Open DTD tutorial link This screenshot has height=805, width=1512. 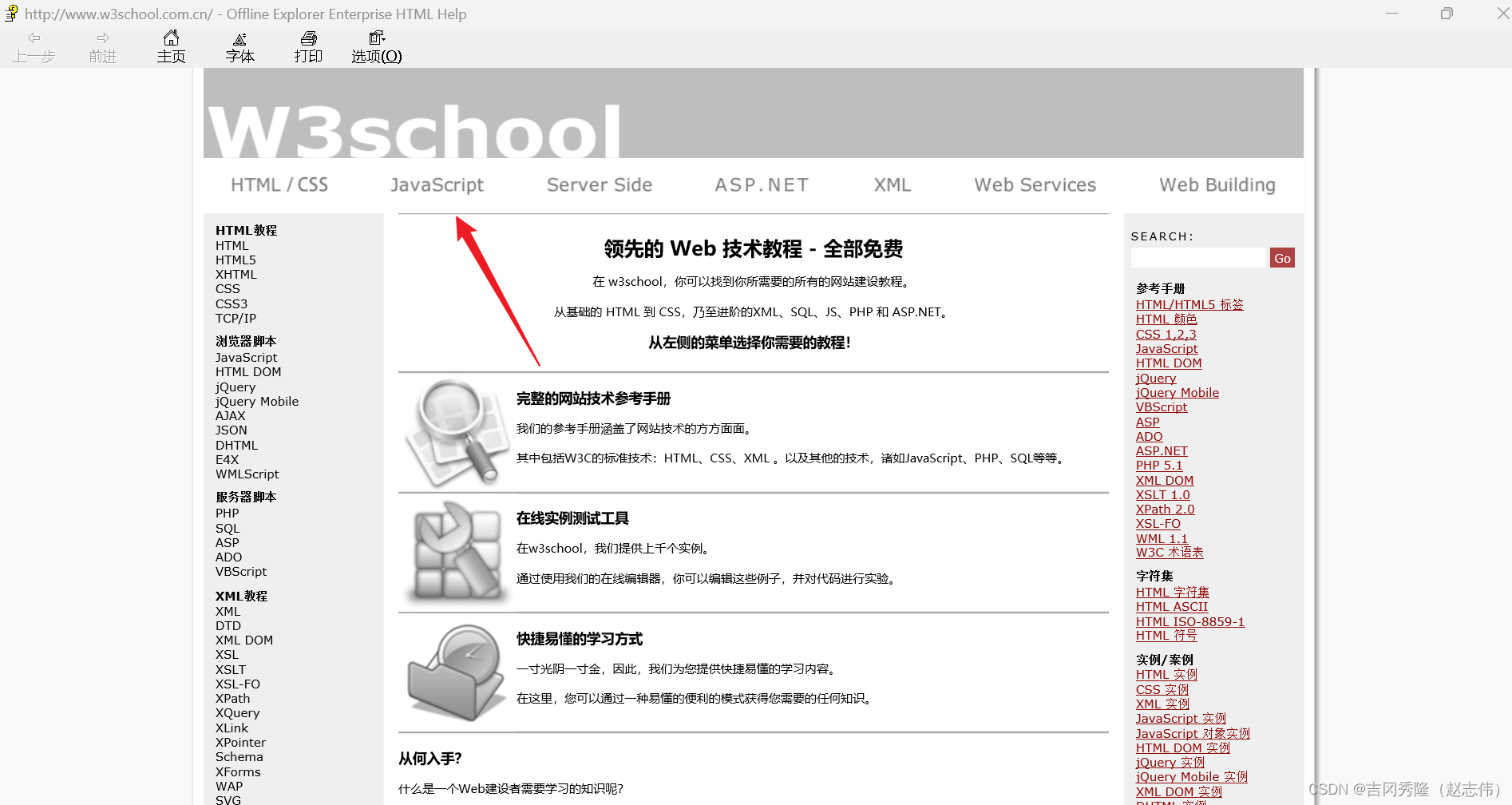[228, 626]
